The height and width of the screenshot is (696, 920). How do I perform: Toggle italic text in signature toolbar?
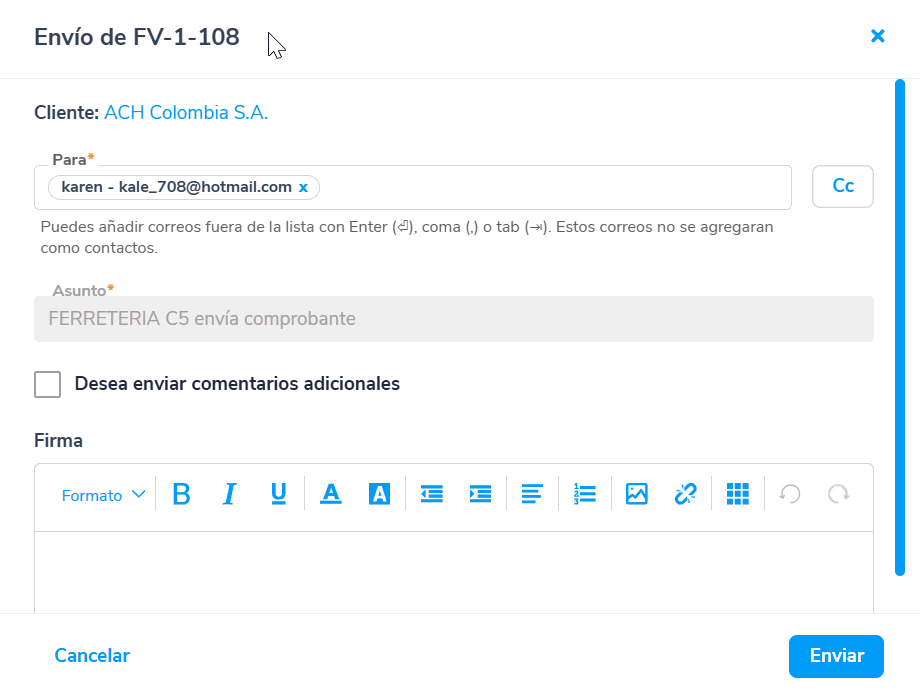coord(229,494)
